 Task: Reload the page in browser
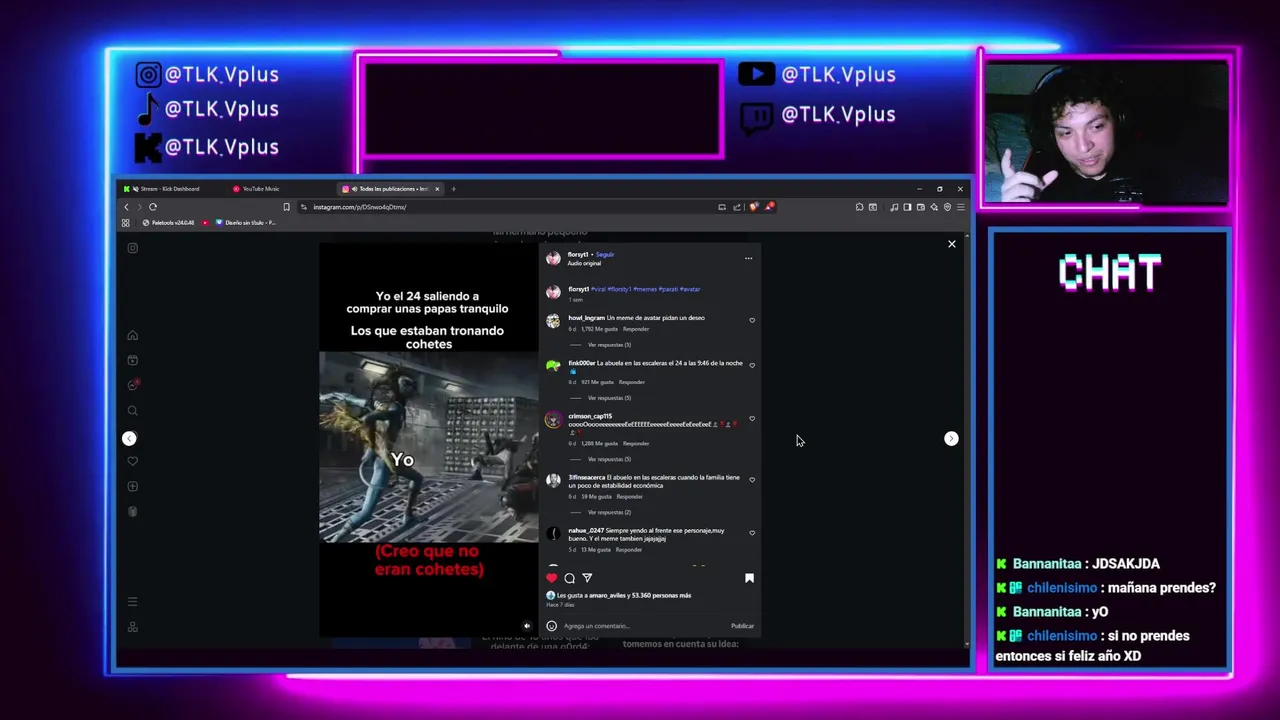tap(153, 207)
